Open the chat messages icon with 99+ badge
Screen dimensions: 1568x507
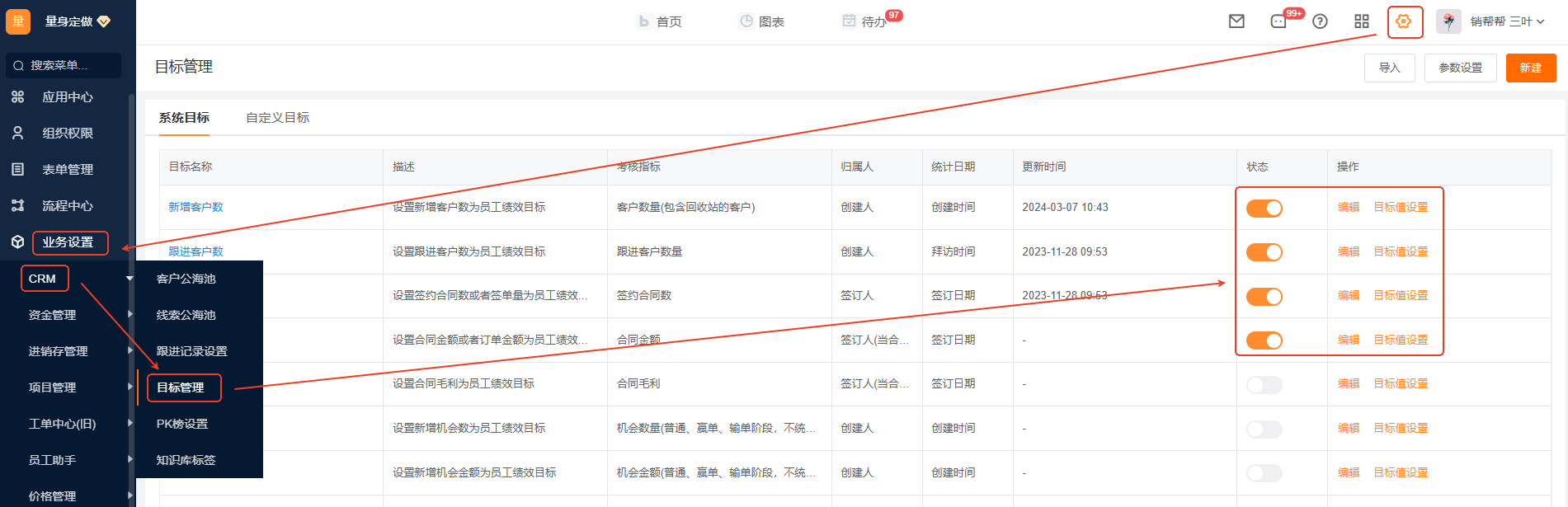tap(1278, 21)
